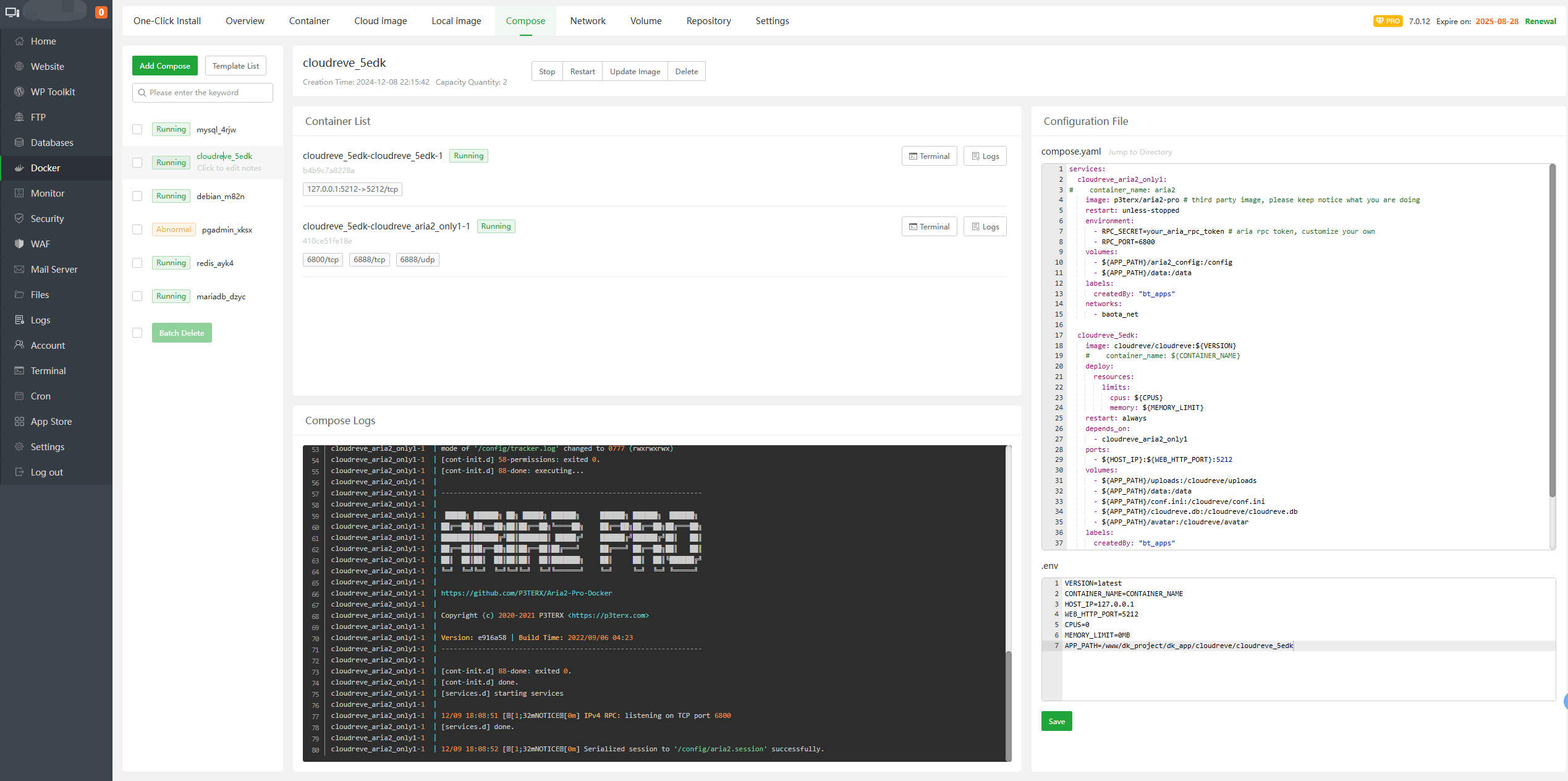Click the orange notification badge
This screenshot has width=1568, height=781.
(x=101, y=12)
